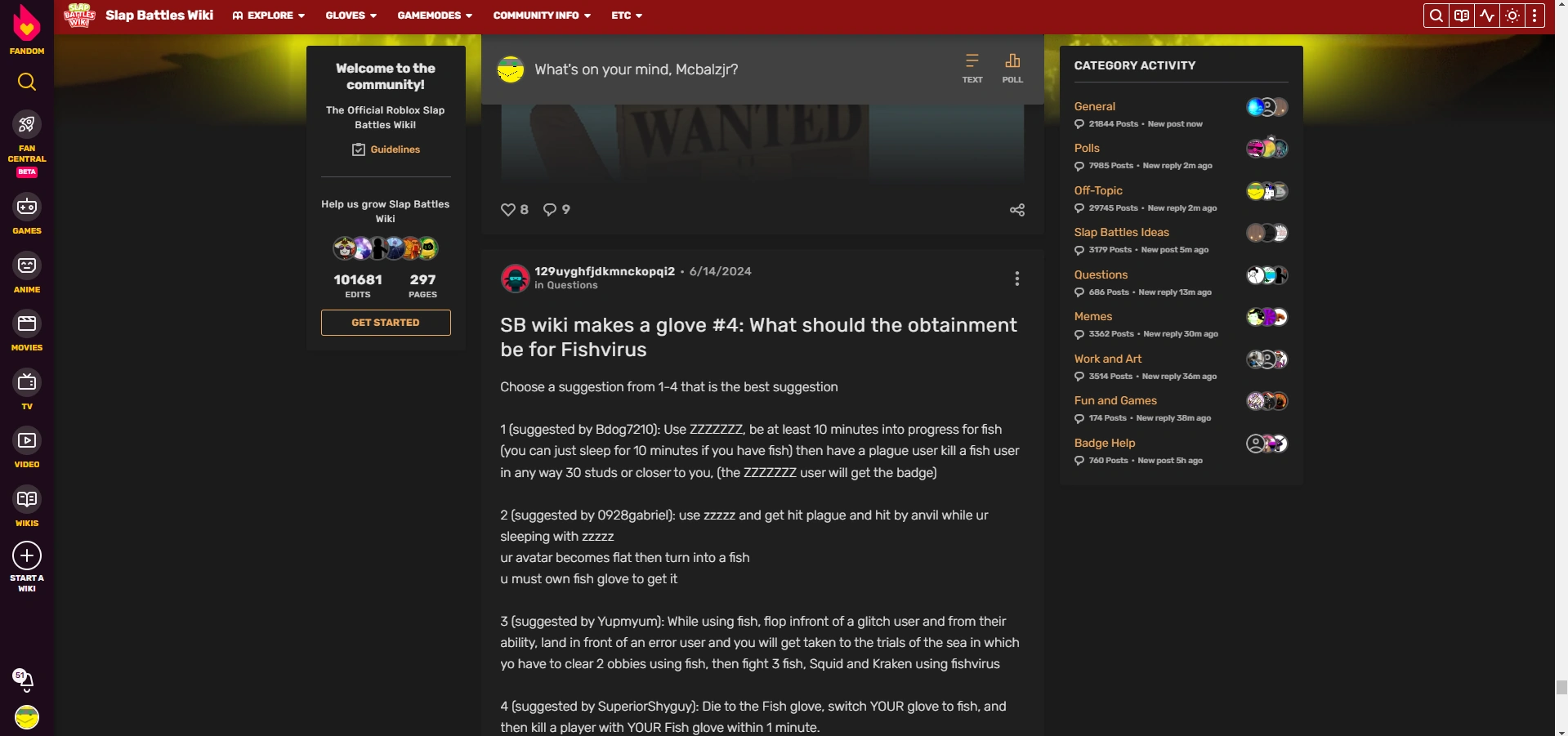
Task: Like the WANTED post with heart icon
Action: [x=514, y=210]
